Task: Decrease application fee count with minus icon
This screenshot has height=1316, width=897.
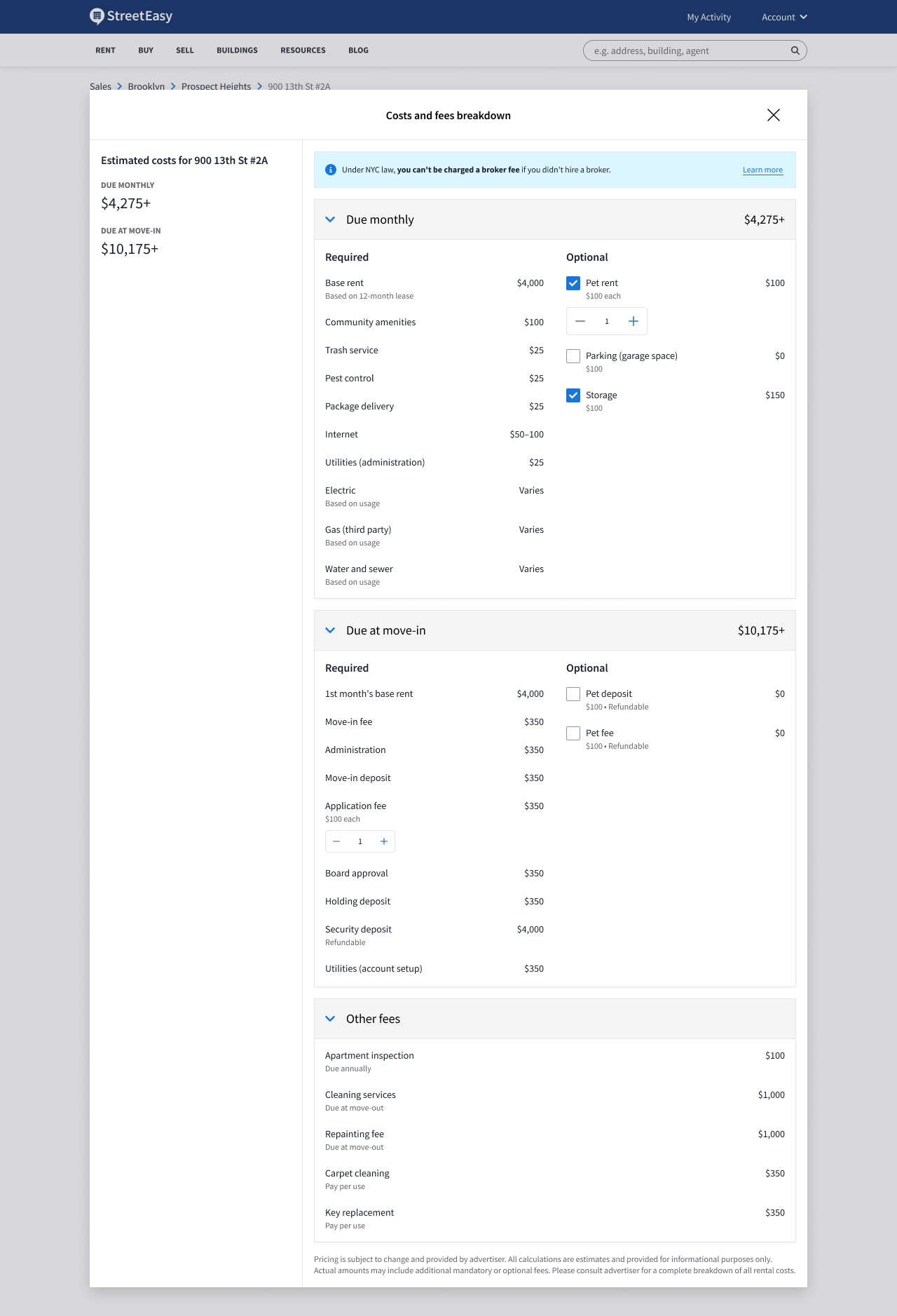Action: [x=336, y=841]
